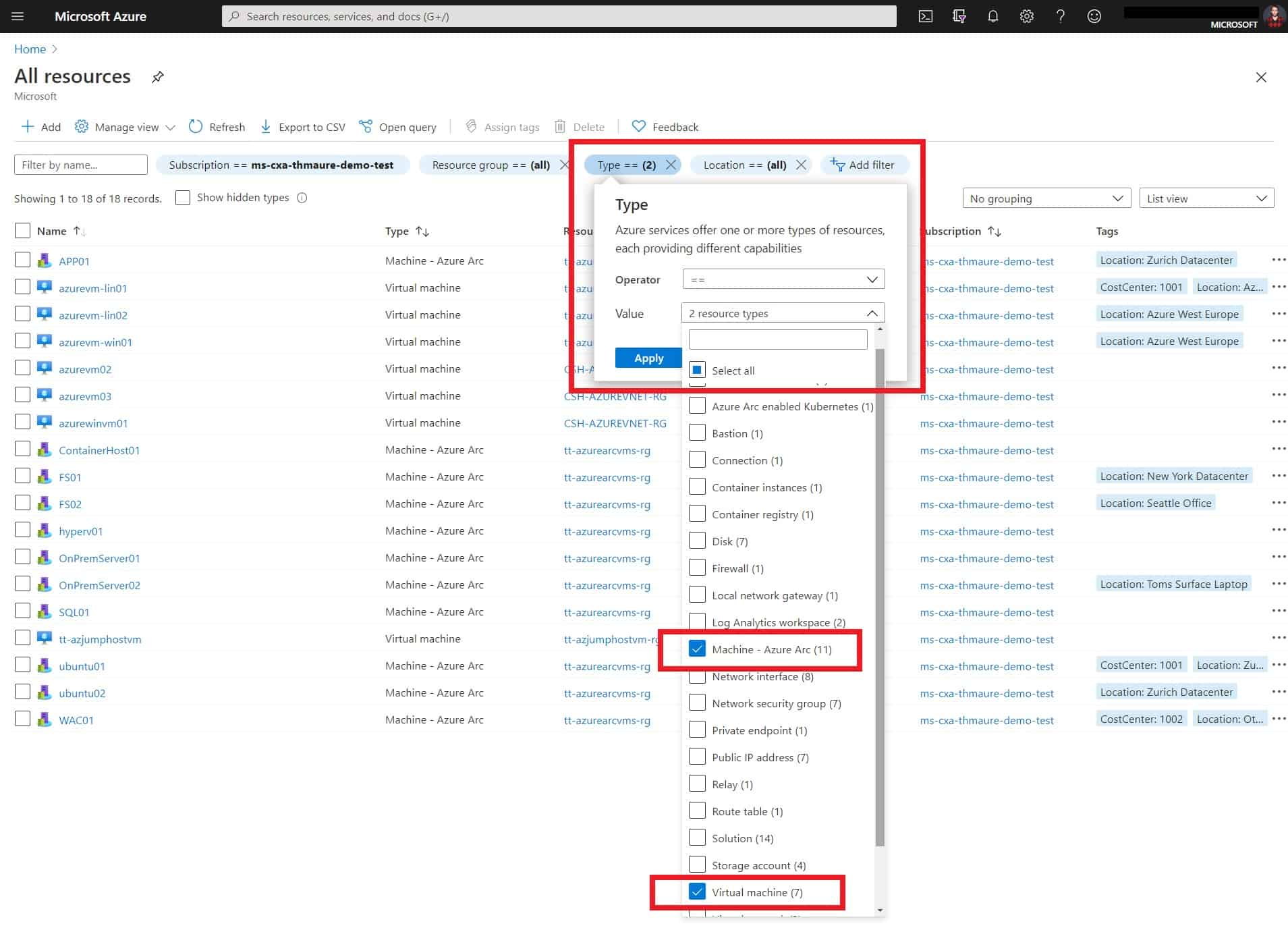Open portal settings gear
The image size is (1288, 928).
point(1026,16)
